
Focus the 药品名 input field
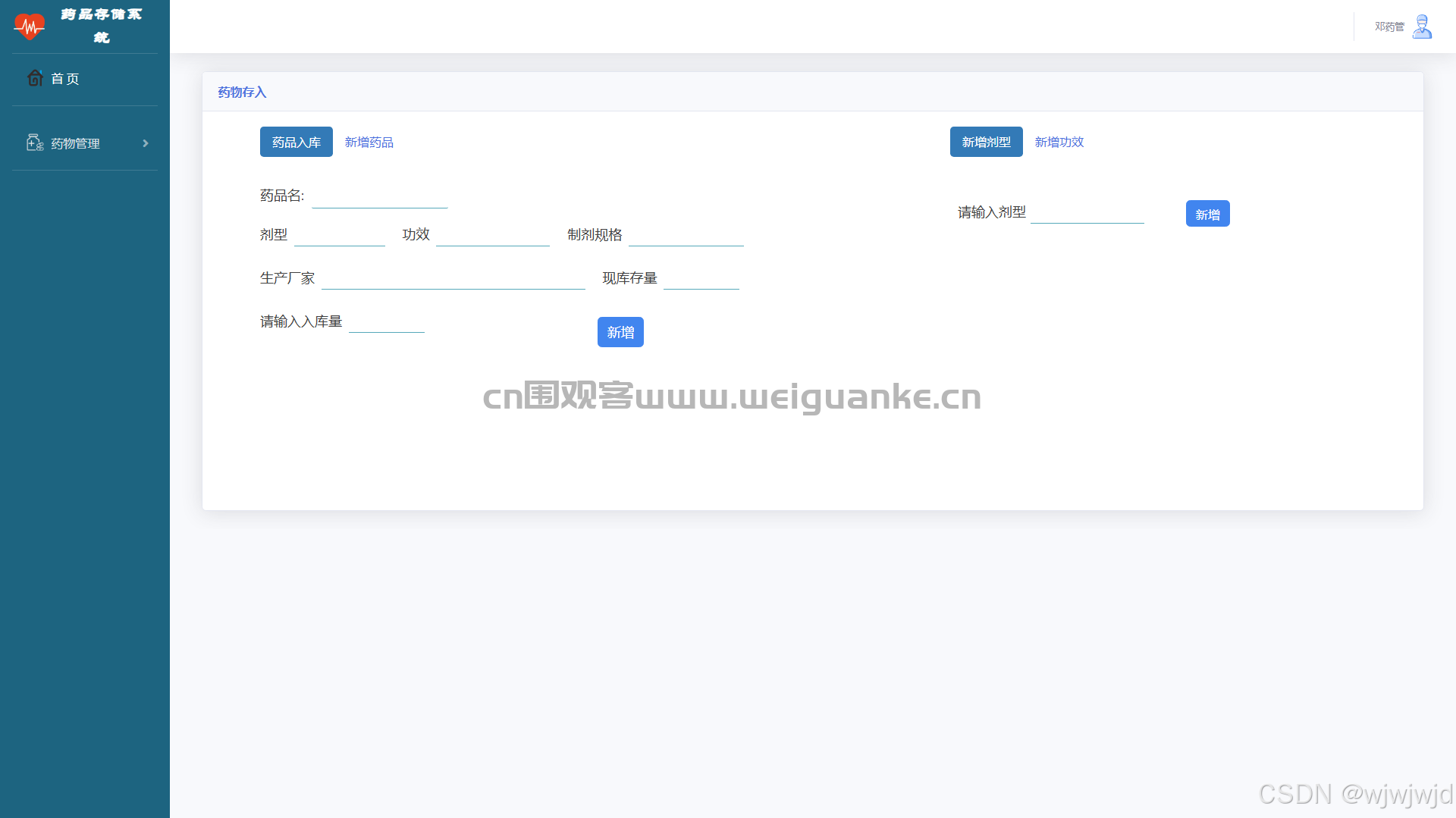(380, 197)
